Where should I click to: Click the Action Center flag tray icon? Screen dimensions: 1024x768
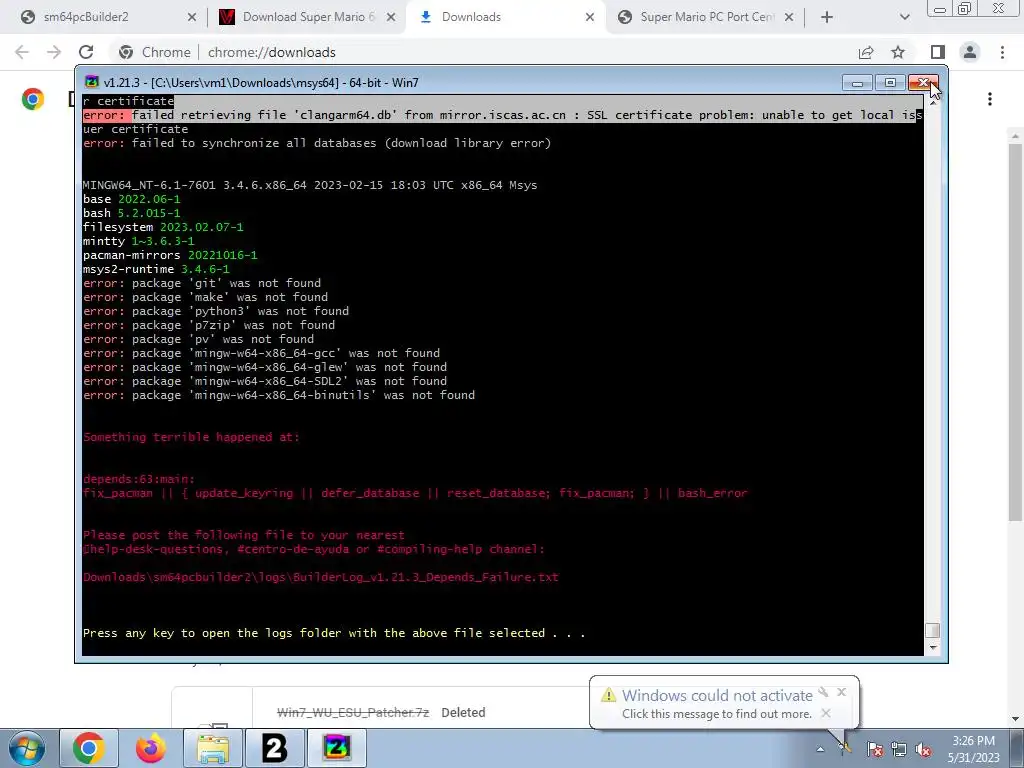point(875,749)
